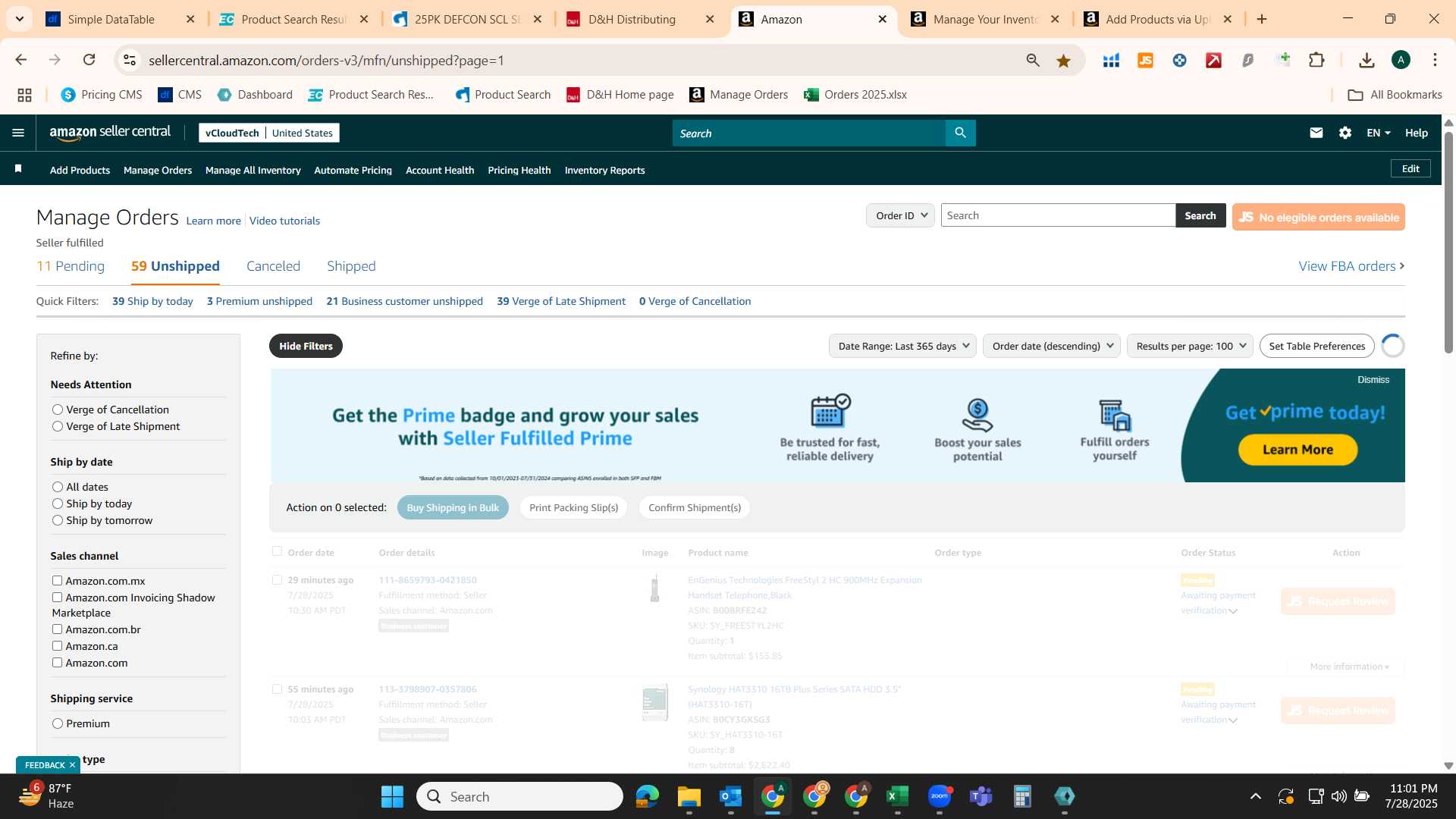Open the settings gear in Seller Central
Viewport: 1456px width, 819px height.
tap(1345, 133)
